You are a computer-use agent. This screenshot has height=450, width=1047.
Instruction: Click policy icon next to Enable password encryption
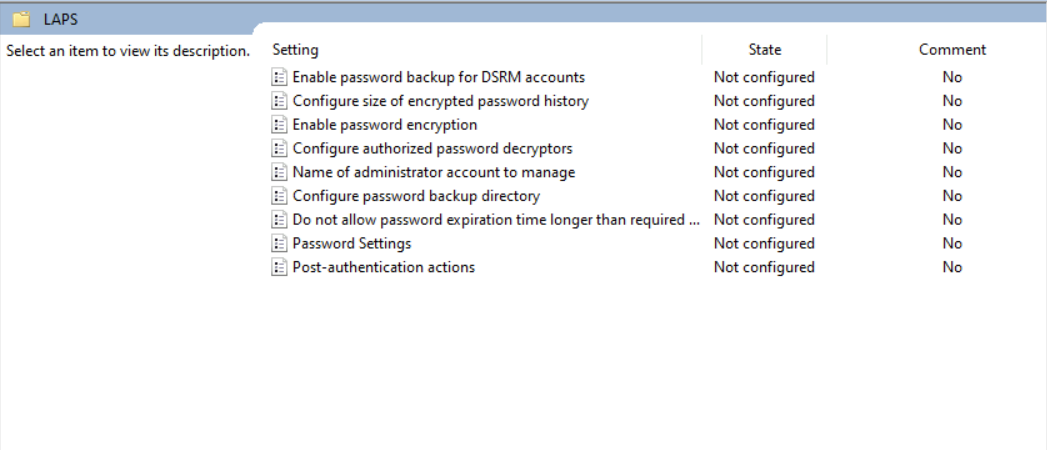pyautogui.click(x=279, y=125)
